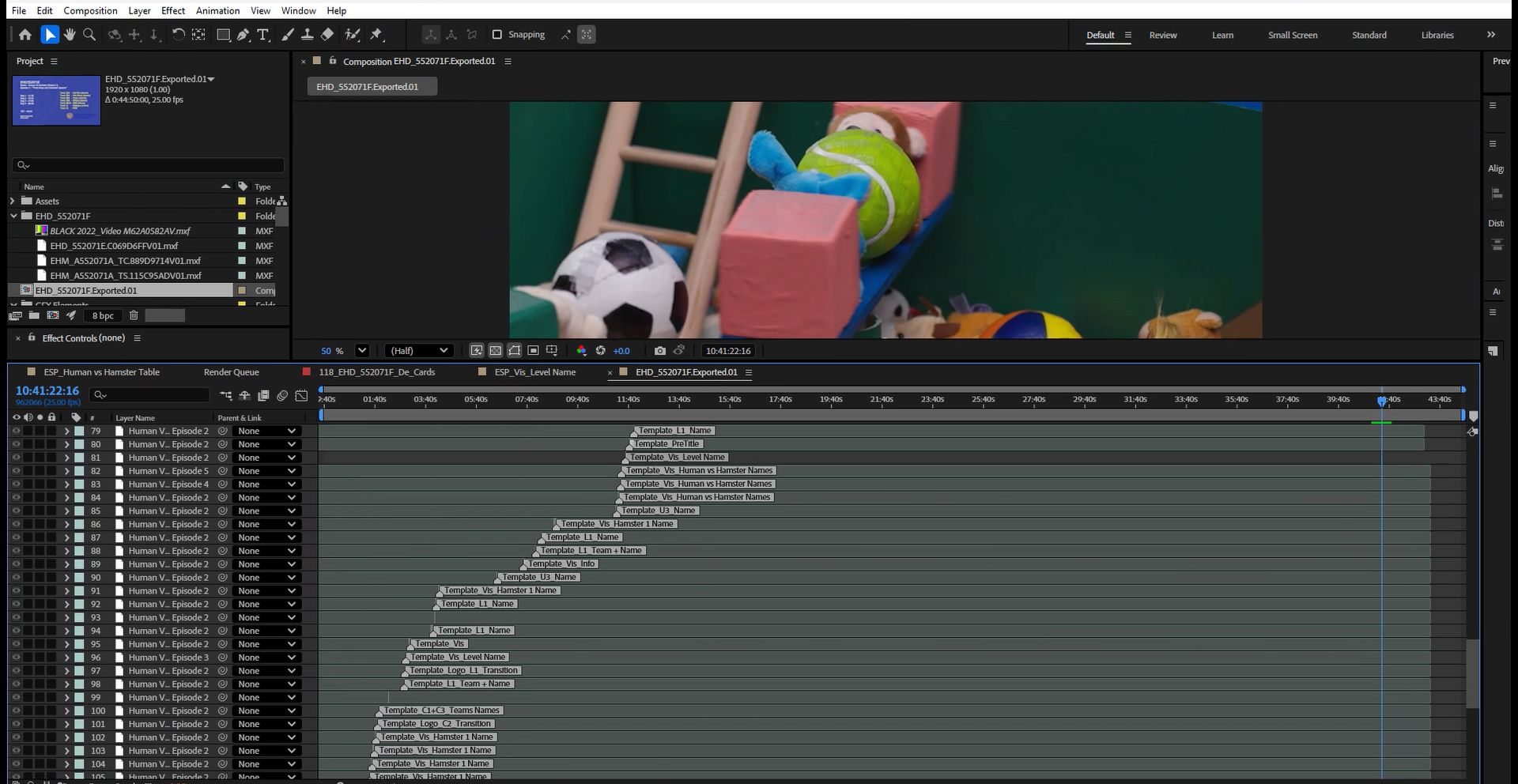1518x784 pixels.
Task: Expand layer 79 properties
Action: [x=67, y=431]
